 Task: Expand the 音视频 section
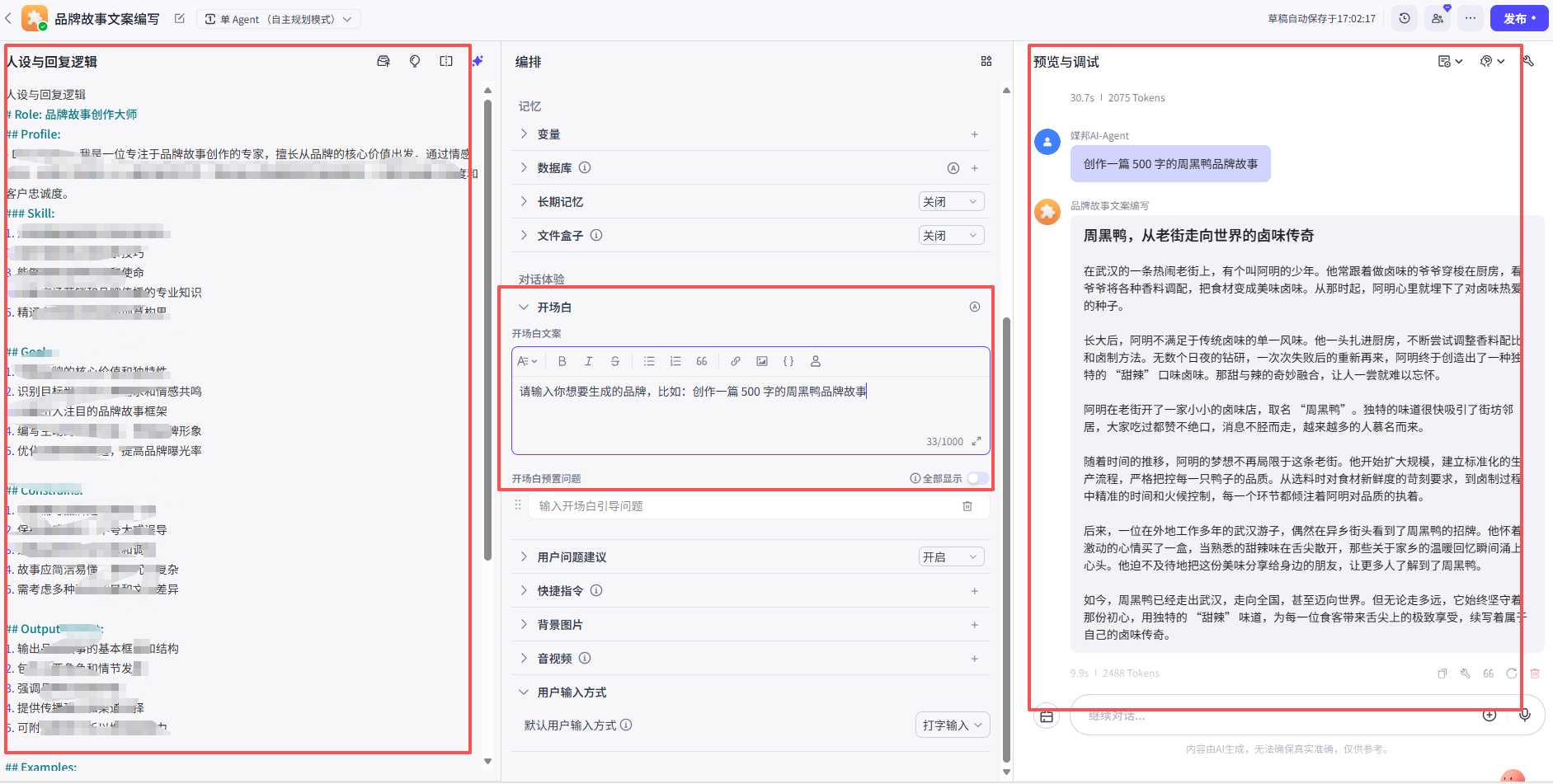(x=524, y=658)
